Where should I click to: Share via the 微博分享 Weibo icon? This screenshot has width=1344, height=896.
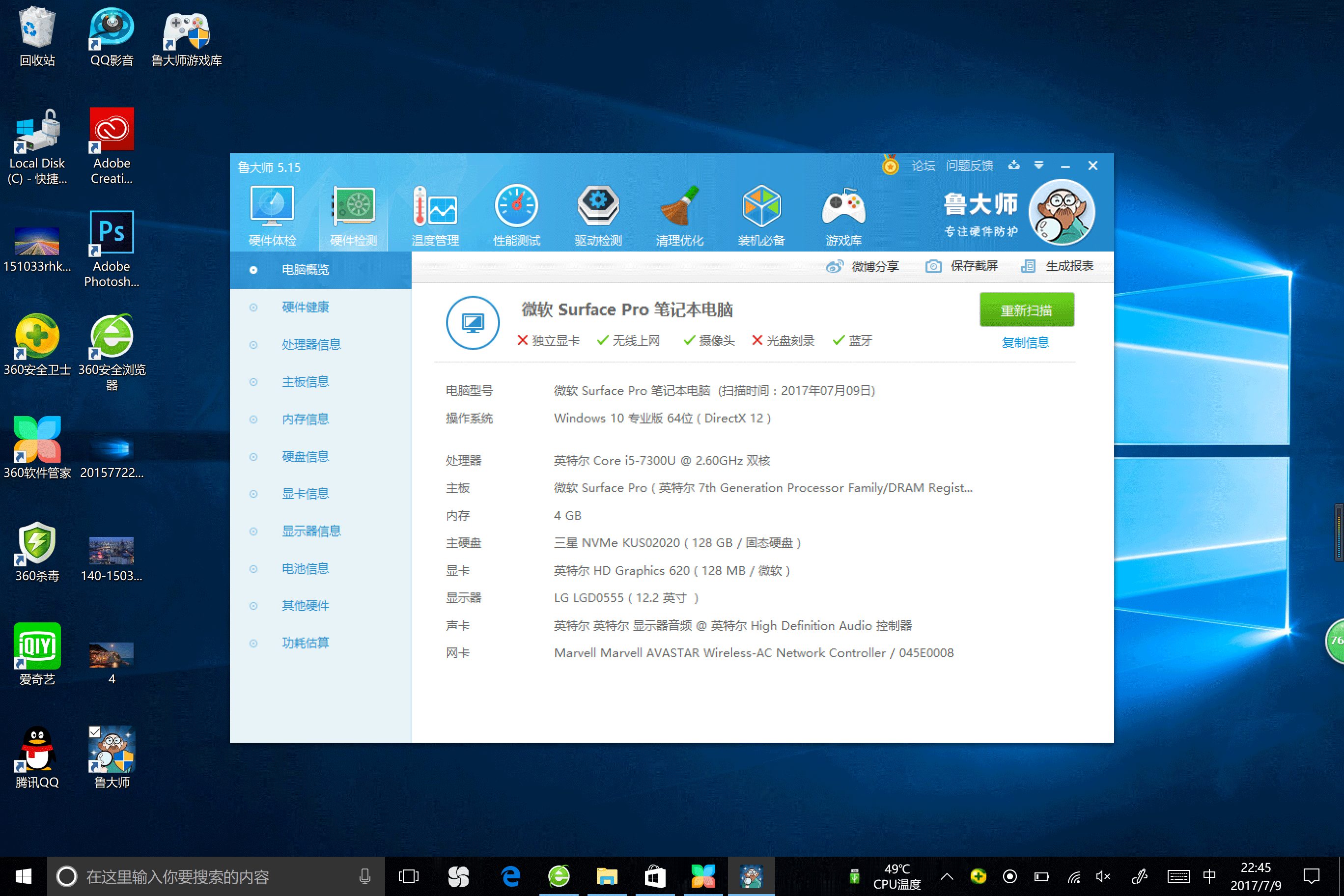tap(836, 266)
